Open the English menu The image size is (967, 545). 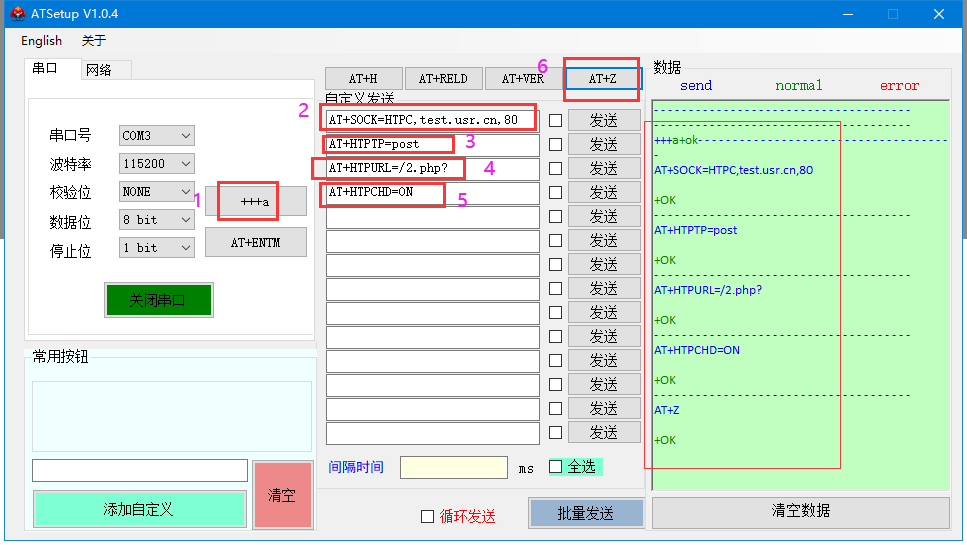click(41, 41)
